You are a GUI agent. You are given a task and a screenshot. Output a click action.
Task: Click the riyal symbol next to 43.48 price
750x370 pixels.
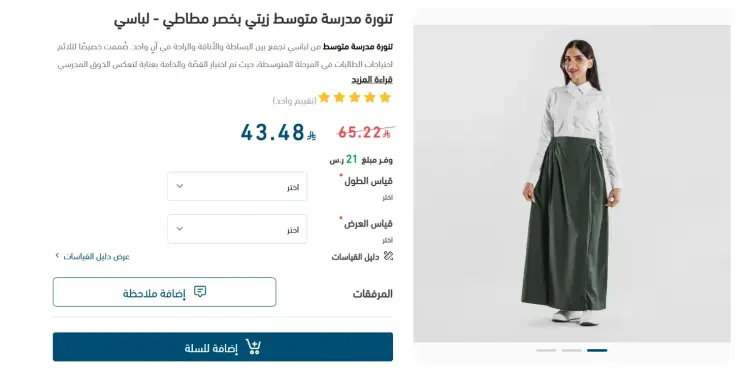tap(311, 136)
